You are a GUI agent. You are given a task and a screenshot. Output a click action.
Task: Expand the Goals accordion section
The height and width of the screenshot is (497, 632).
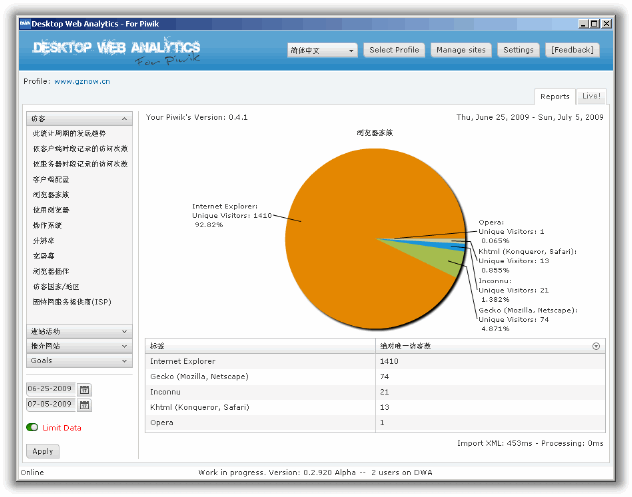[x=79, y=360]
